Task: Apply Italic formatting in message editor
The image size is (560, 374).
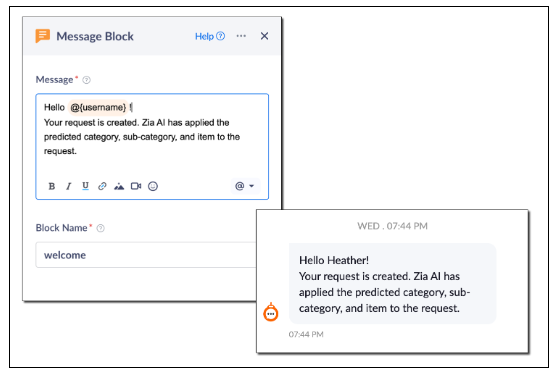Action: tap(69, 186)
